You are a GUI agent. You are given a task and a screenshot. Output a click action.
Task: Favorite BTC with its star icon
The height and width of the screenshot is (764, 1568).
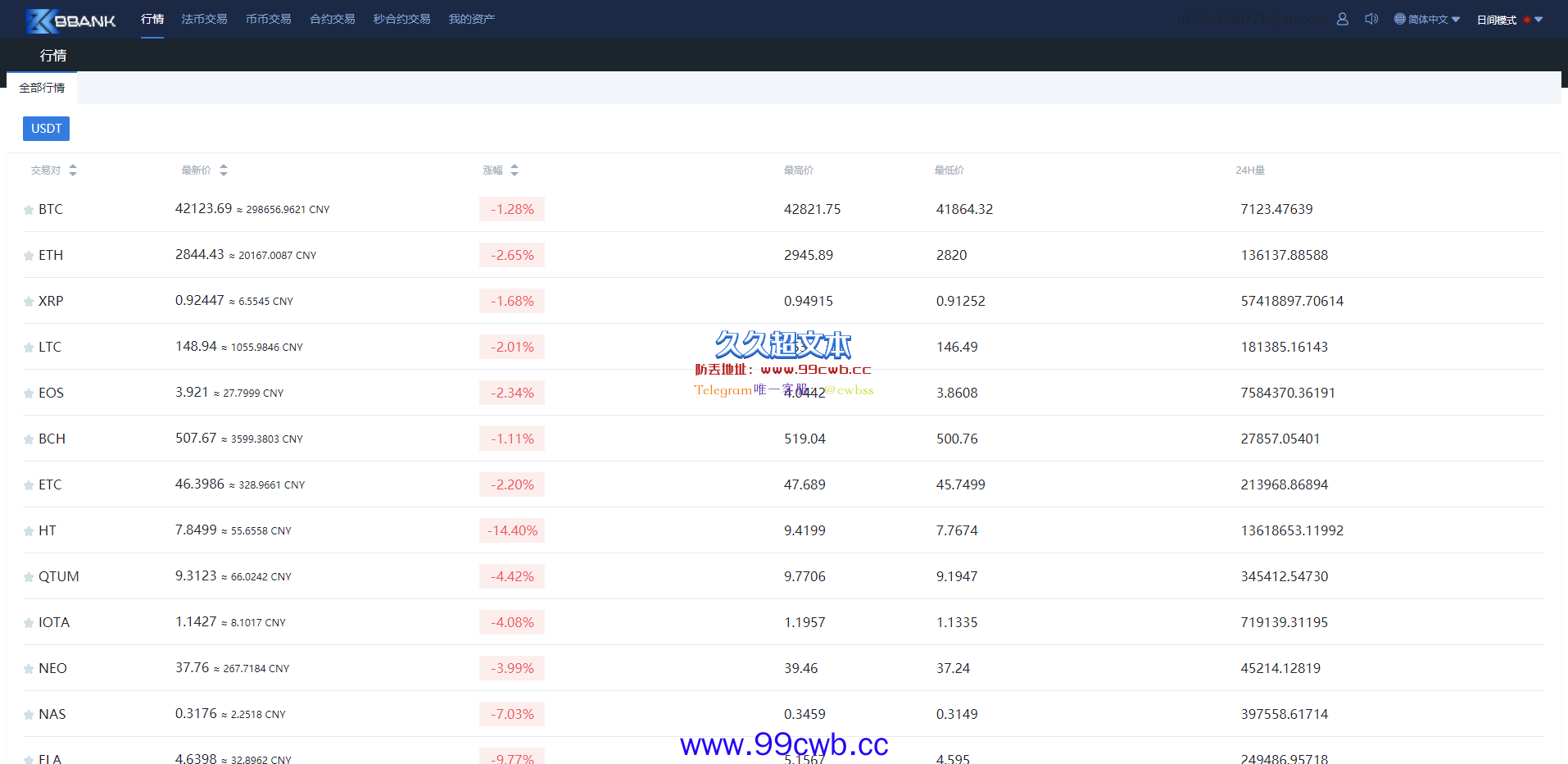pyautogui.click(x=29, y=210)
